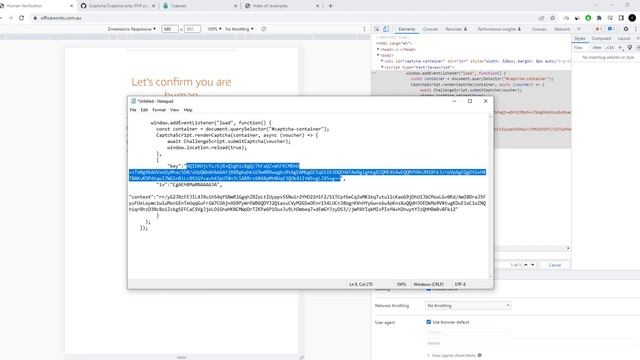Open the Recorder panel tab
The height and width of the screenshot is (360, 640).
pos(456,29)
